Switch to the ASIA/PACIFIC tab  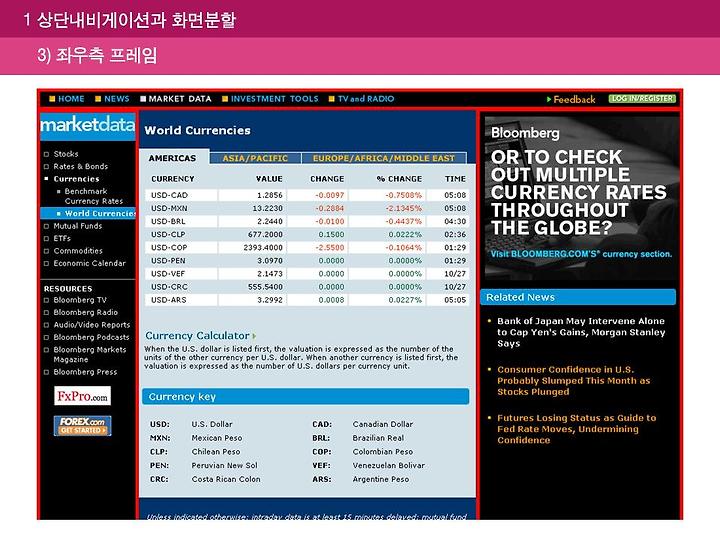coord(255,158)
